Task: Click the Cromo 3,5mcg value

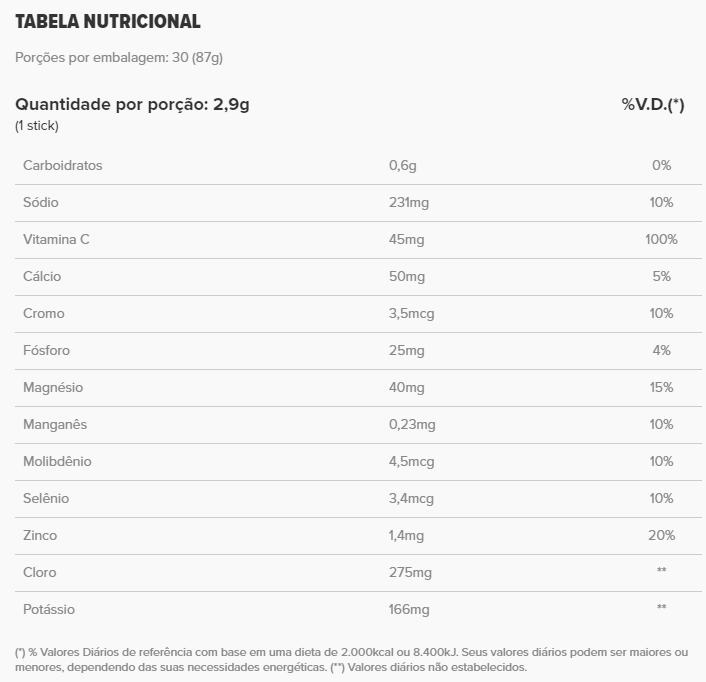Action: (x=412, y=314)
